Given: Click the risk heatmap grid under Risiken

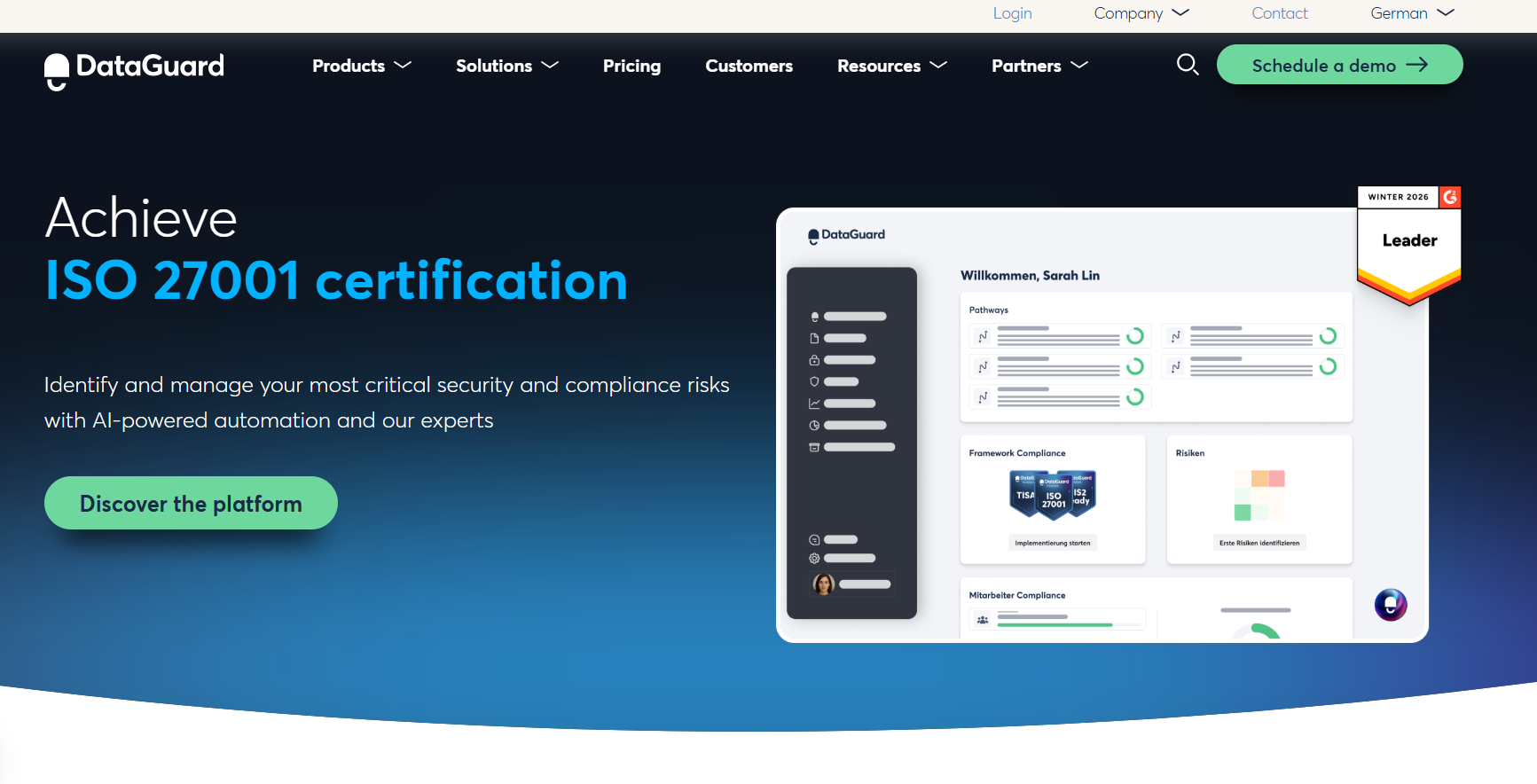Looking at the screenshot, I should click(x=1259, y=495).
